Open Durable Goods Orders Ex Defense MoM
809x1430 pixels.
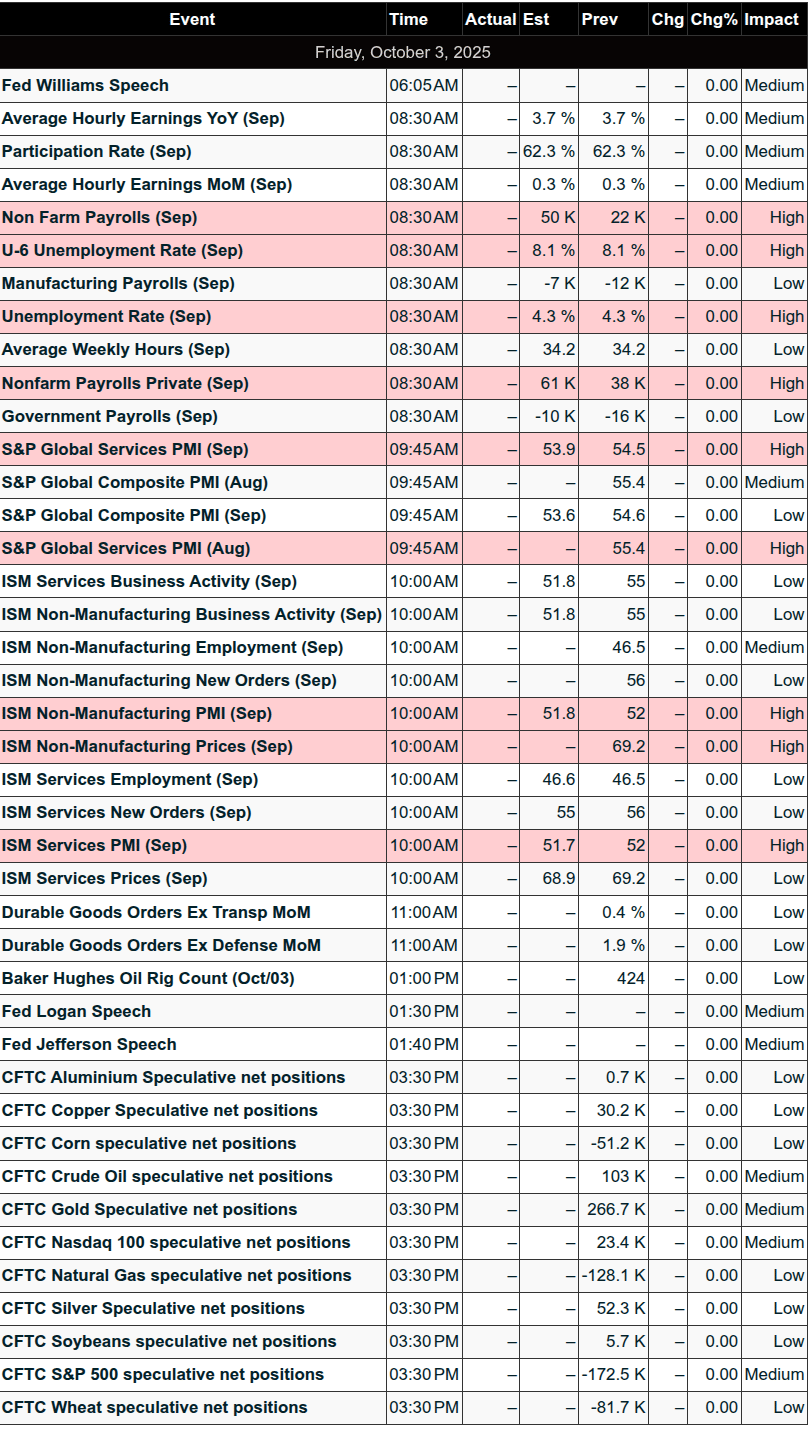tap(161, 945)
